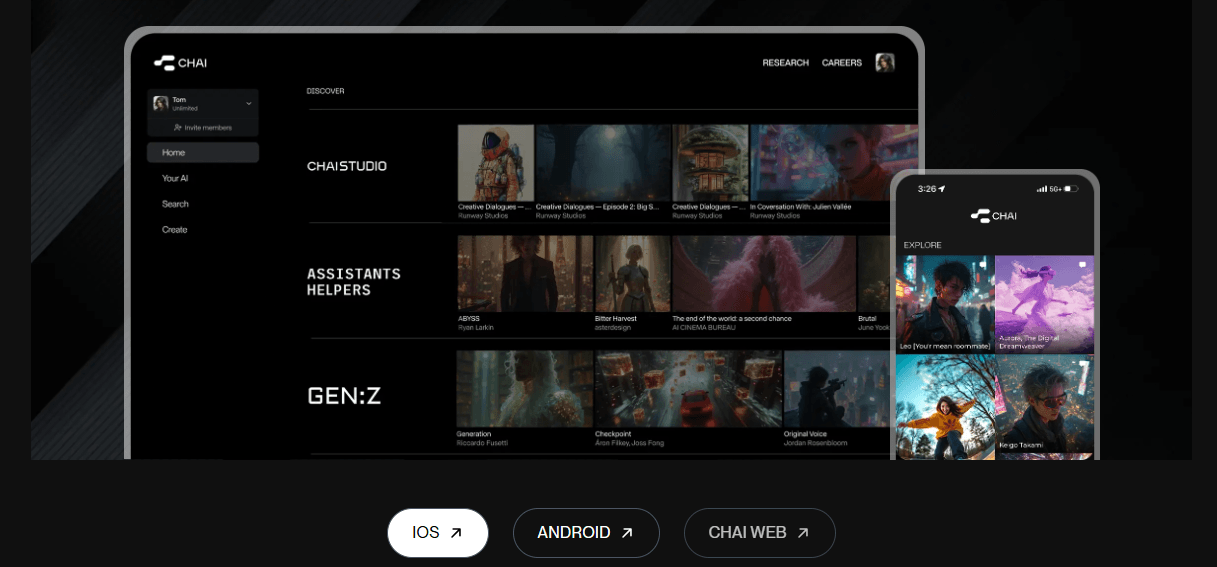Image resolution: width=1217 pixels, height=567 pixels.
Task: Select Home in the sidebar
Action: pos(203,152)
